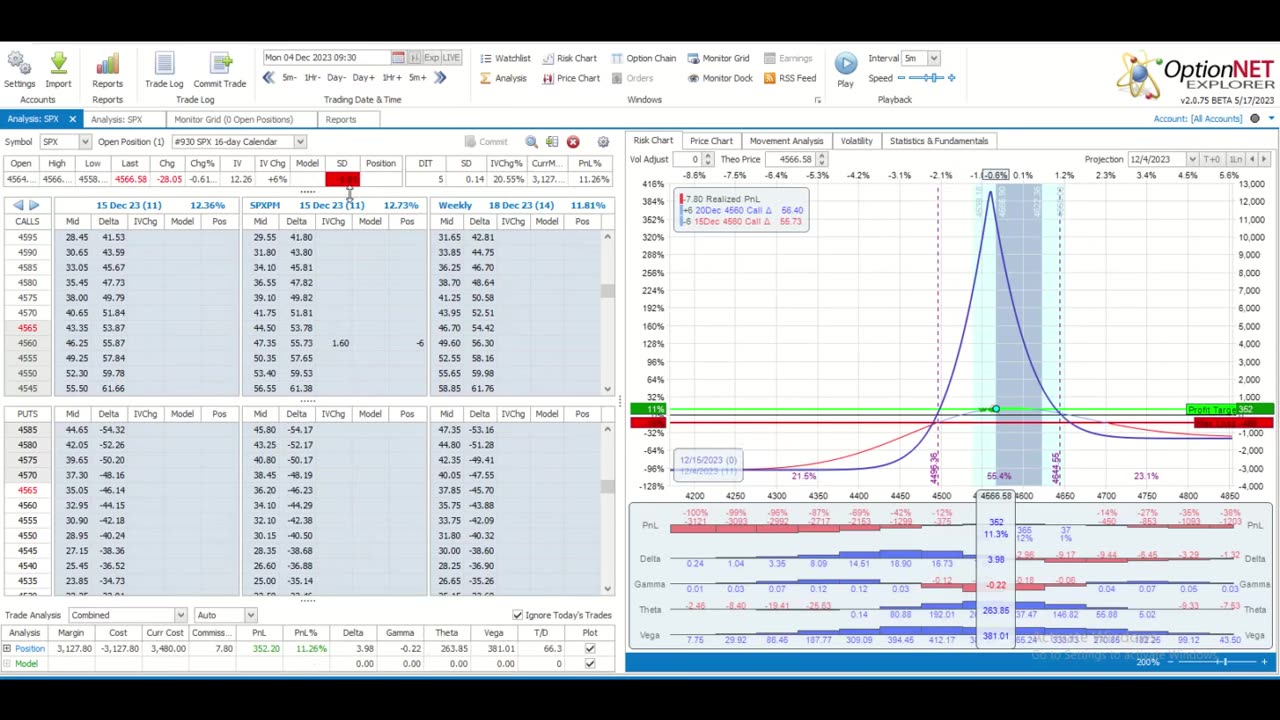This screenshot has height=720, width=1280.
Task: Expand the Position row in analysis
Action: 7,649
